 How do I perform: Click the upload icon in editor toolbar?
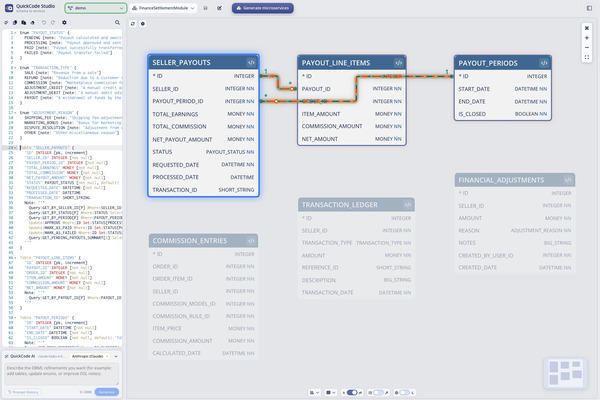pyautogui.click(x=33, y=23)
